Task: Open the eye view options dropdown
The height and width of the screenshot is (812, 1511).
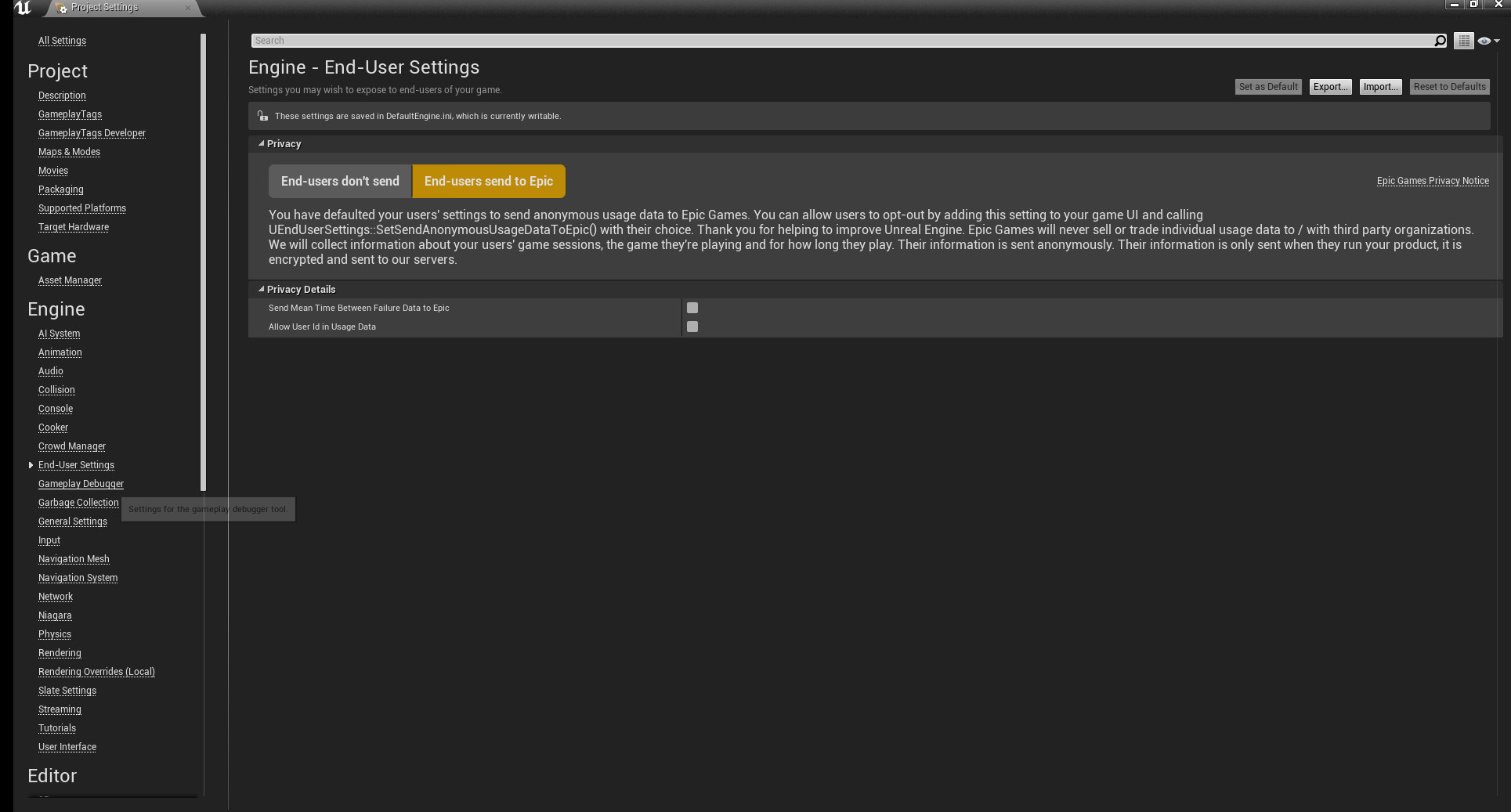Action: (1488, 41)
